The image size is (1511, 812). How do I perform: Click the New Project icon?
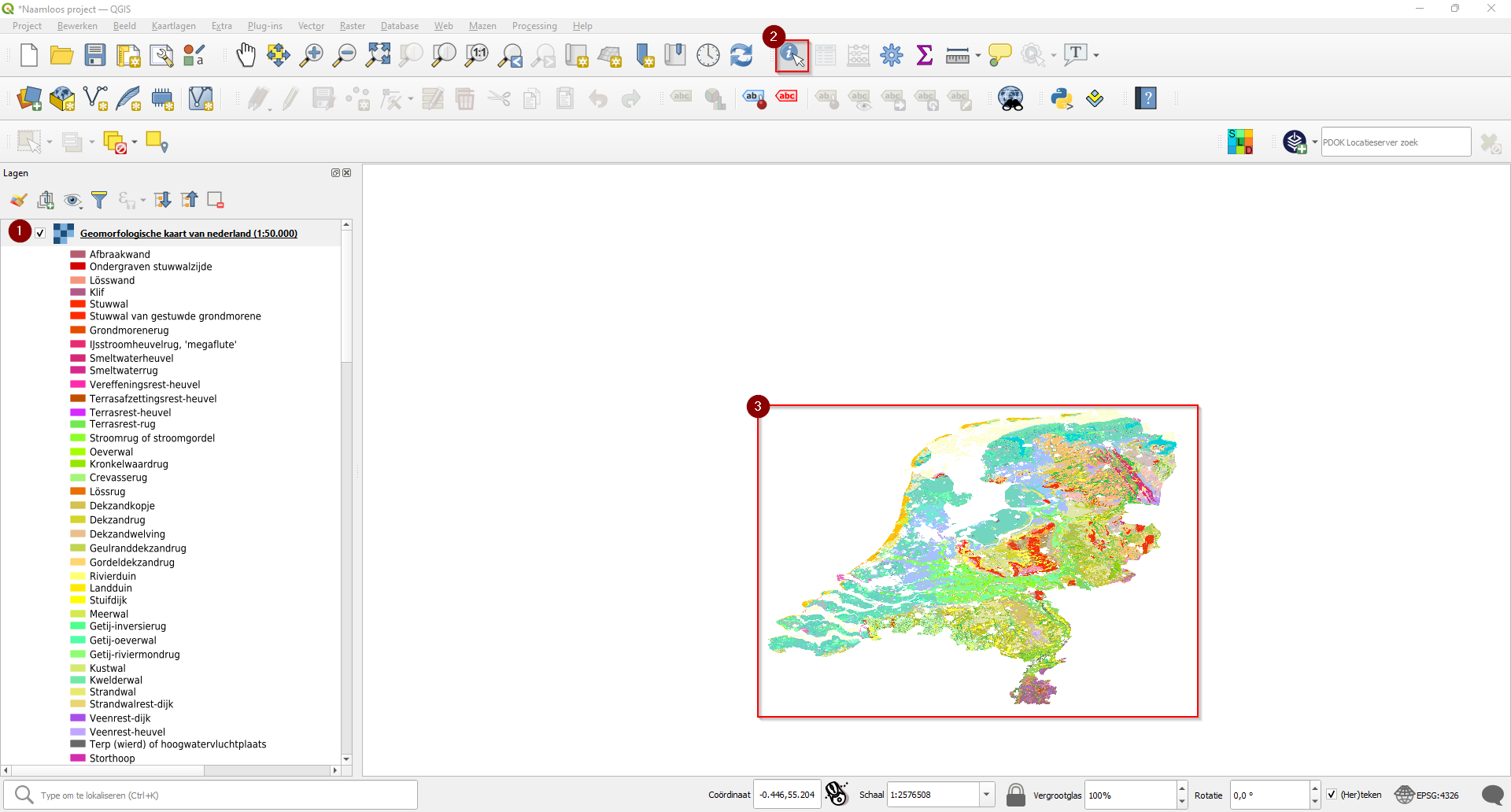29,55
